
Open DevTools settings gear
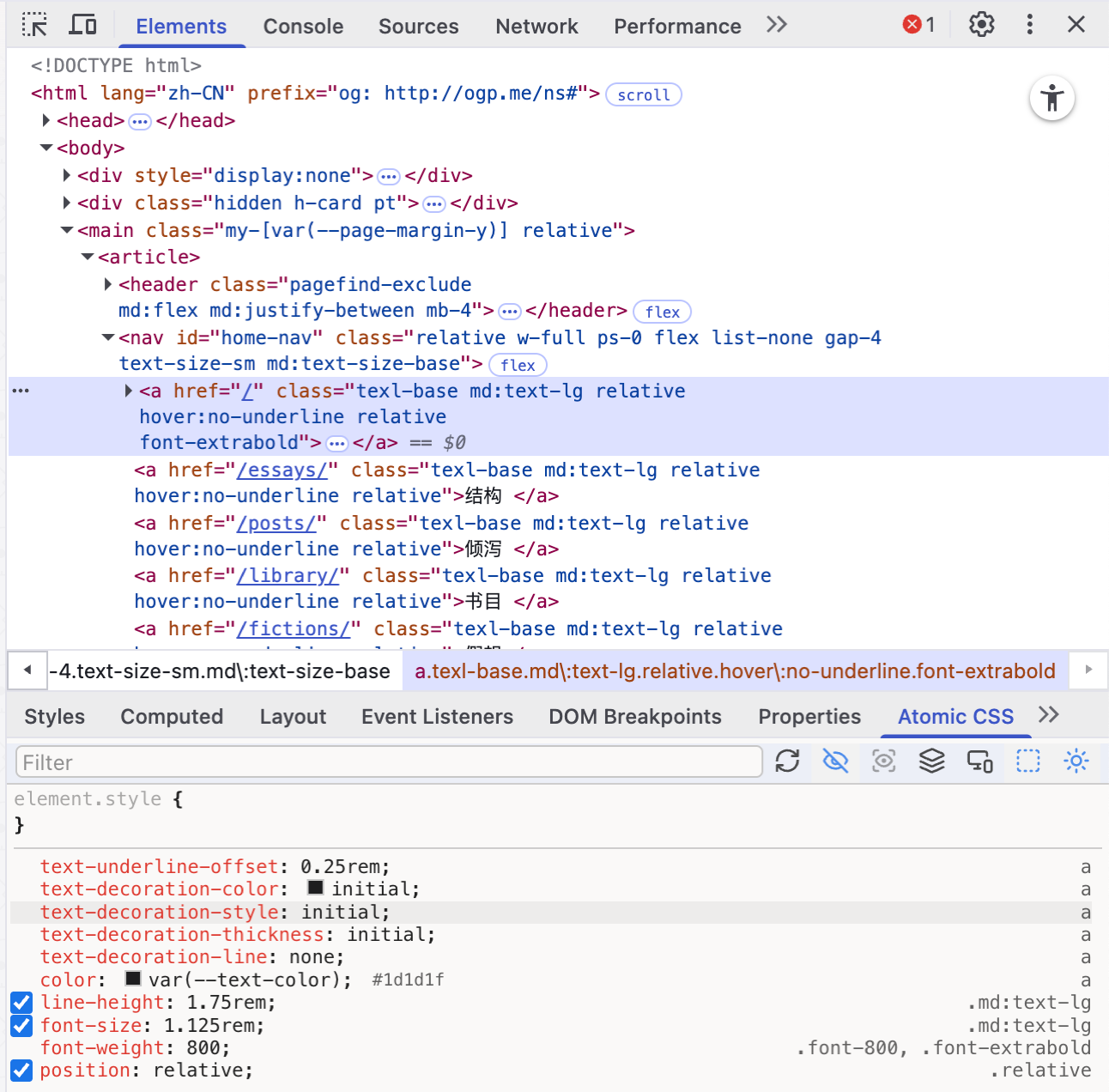pos(981,25)
